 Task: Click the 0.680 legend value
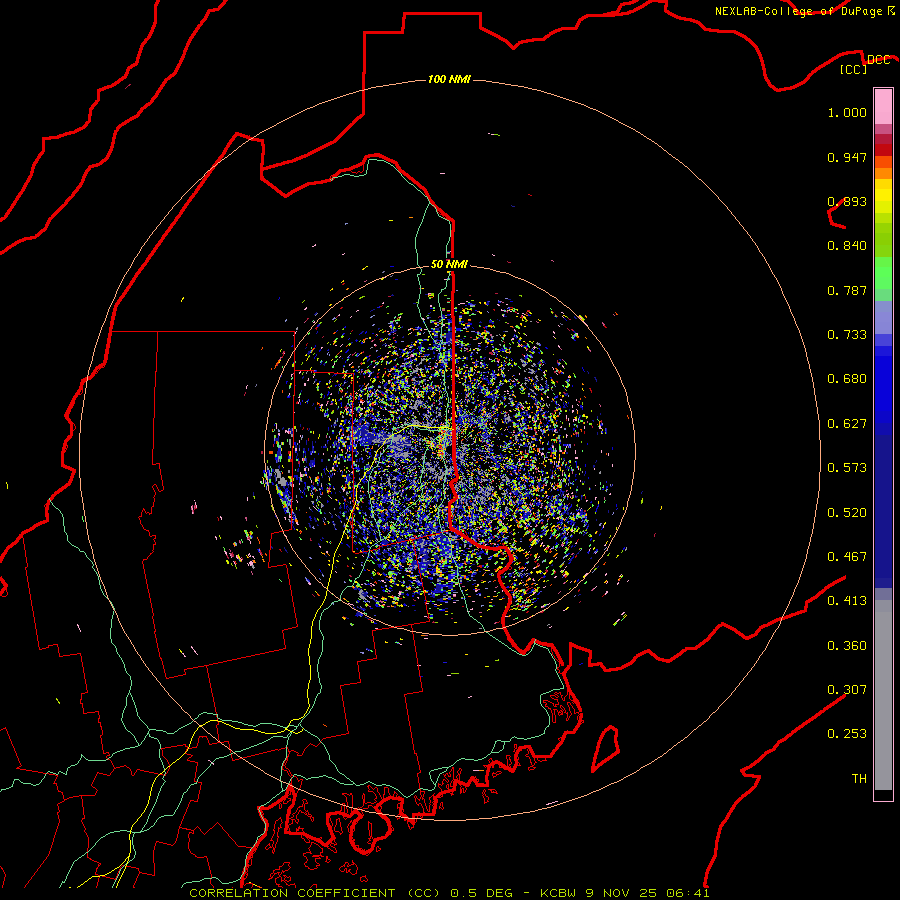click(847, 379)
